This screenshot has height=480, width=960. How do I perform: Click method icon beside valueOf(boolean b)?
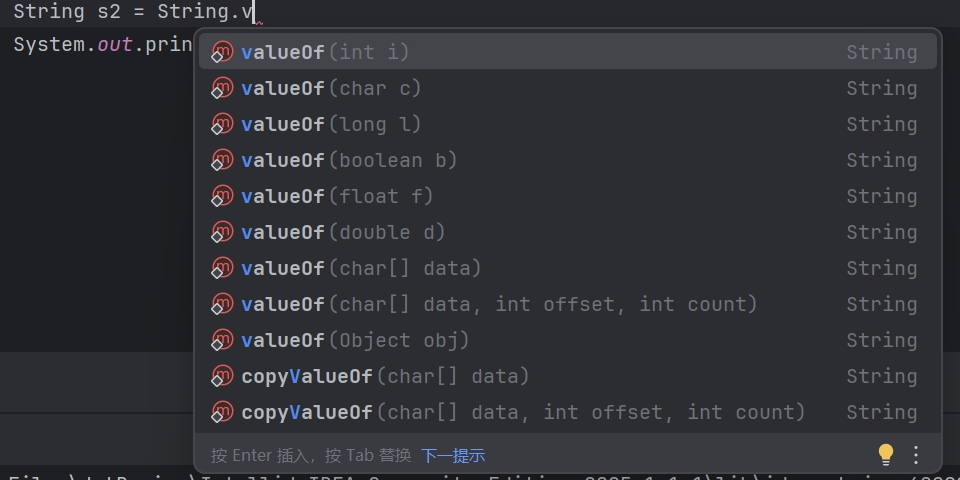pos(222,160)
